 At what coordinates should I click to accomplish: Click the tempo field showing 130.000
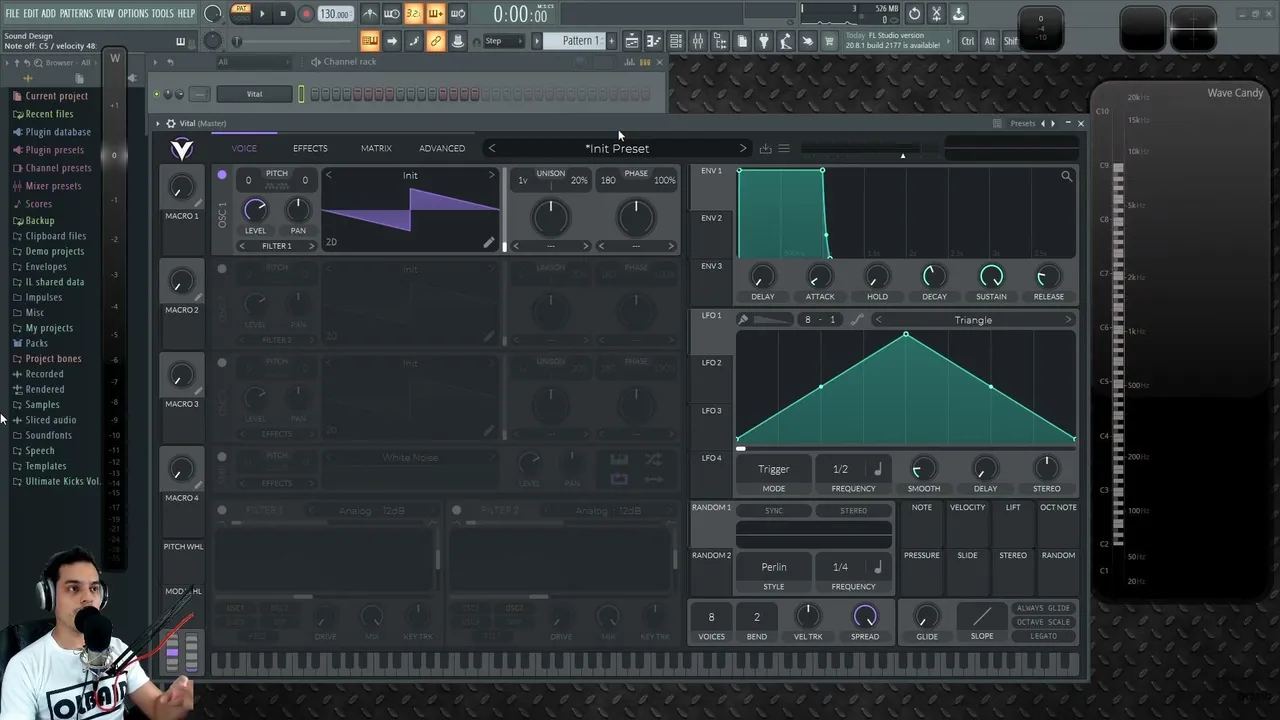pyautogui.click(x=334, y=14)
